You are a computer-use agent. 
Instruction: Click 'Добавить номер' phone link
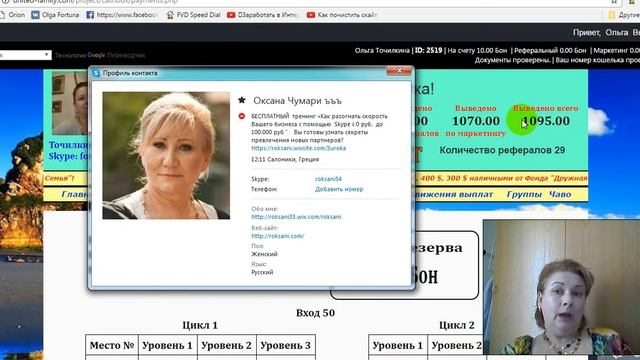click(x=339, y=189)
